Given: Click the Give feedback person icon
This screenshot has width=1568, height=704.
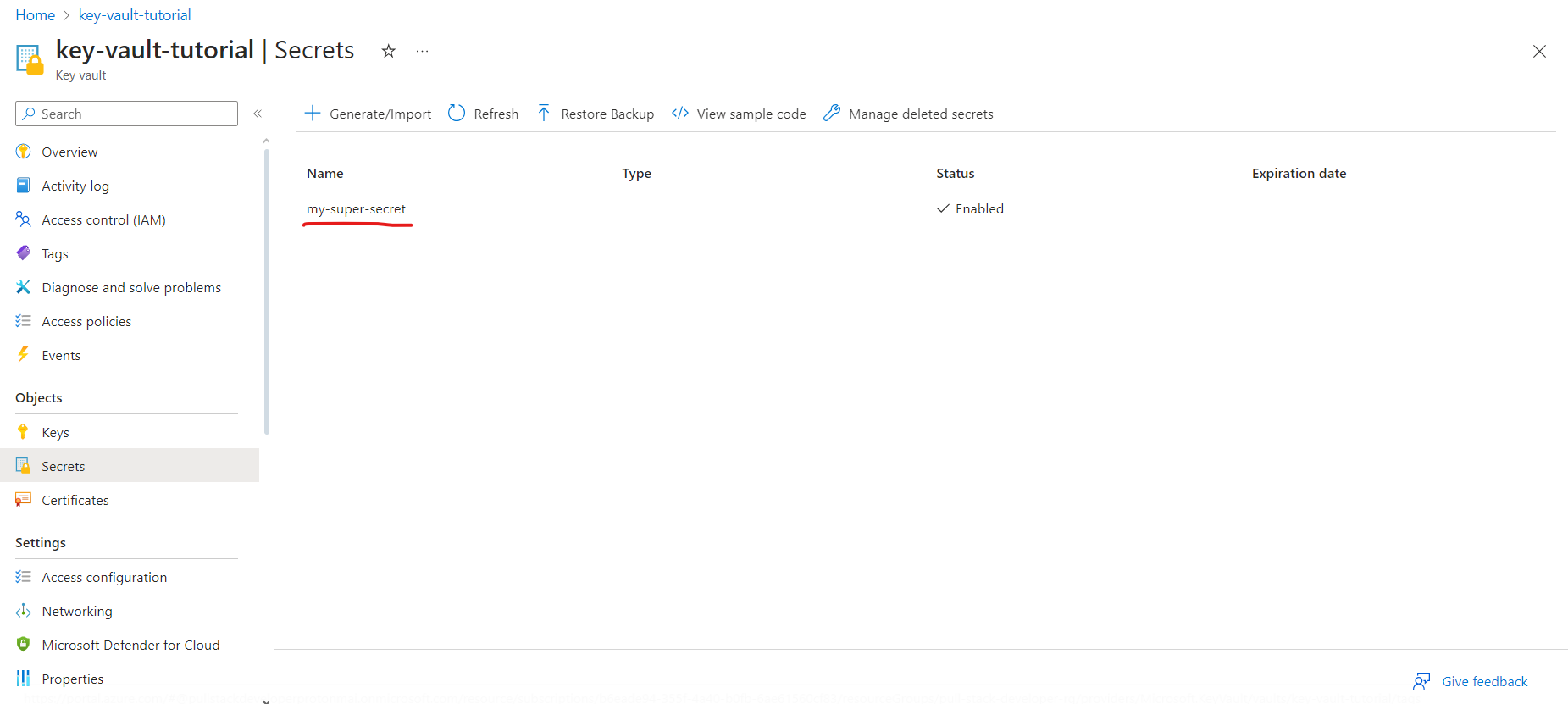Looking at the screenshot, I should [x=1421, y=681].
